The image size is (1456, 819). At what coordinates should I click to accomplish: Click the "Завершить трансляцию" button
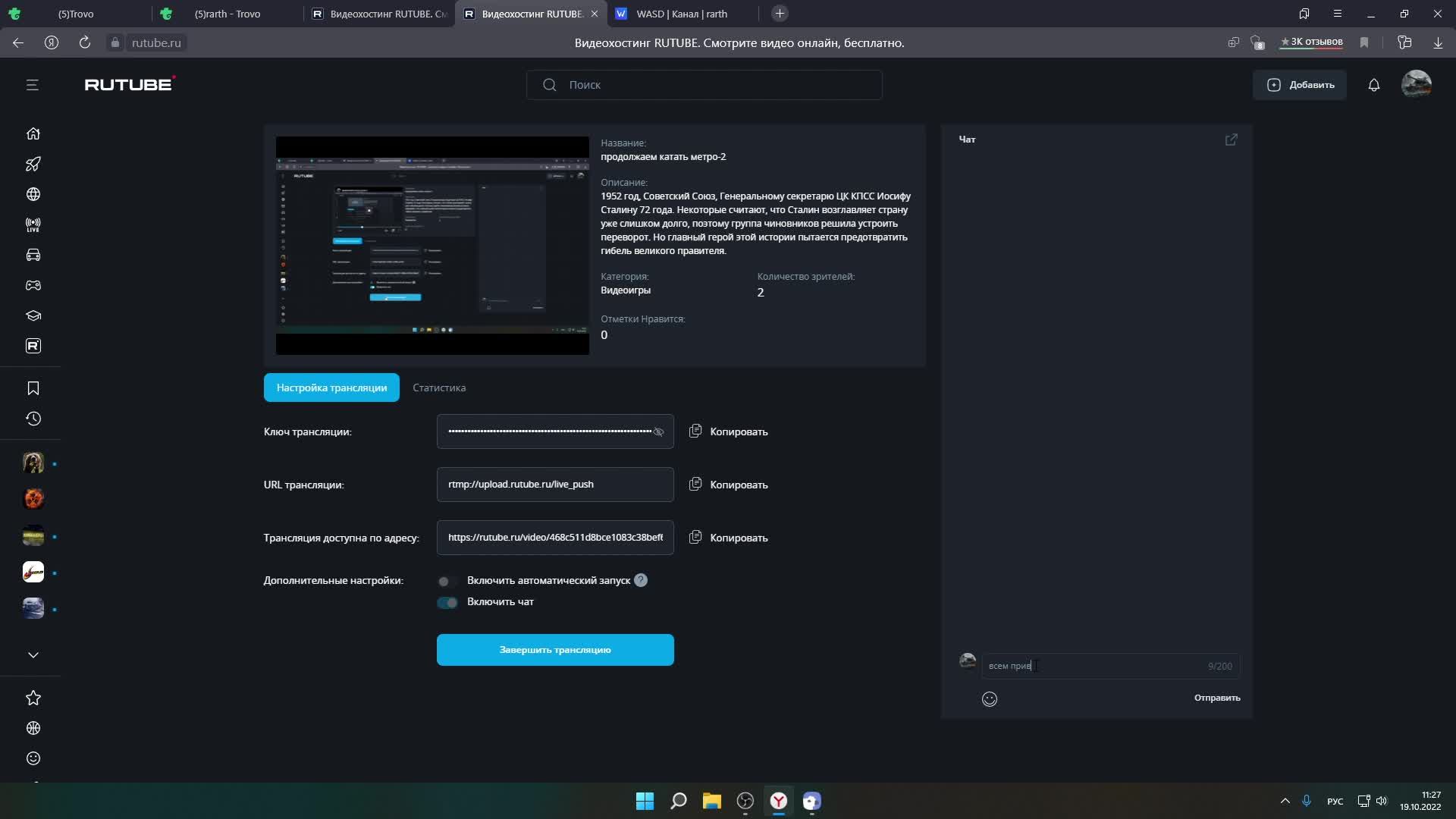point(554,650)
